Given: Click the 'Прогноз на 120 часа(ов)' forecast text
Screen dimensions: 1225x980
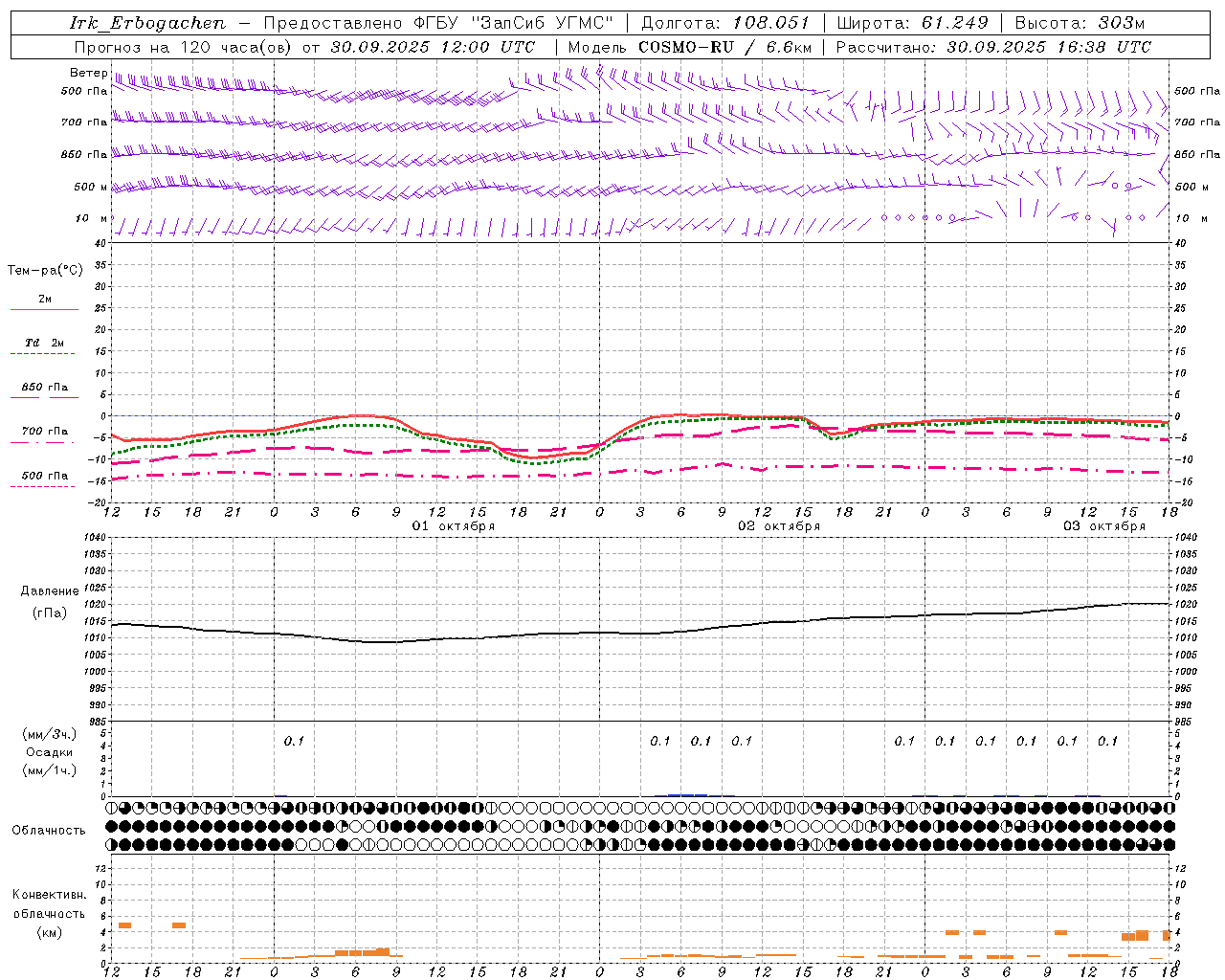Looking at the screenshot, I should [x=183, y=47].
